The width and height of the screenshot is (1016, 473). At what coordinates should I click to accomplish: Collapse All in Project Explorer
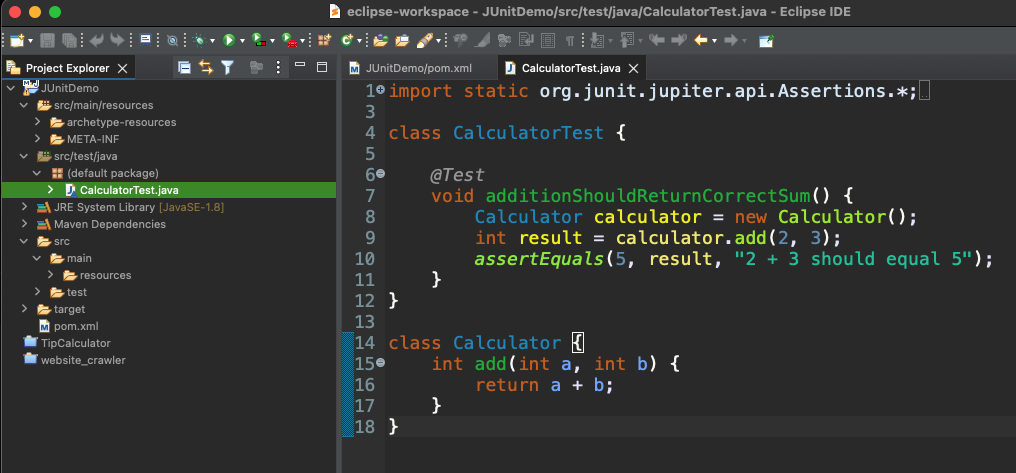click(x=185, y=67)
